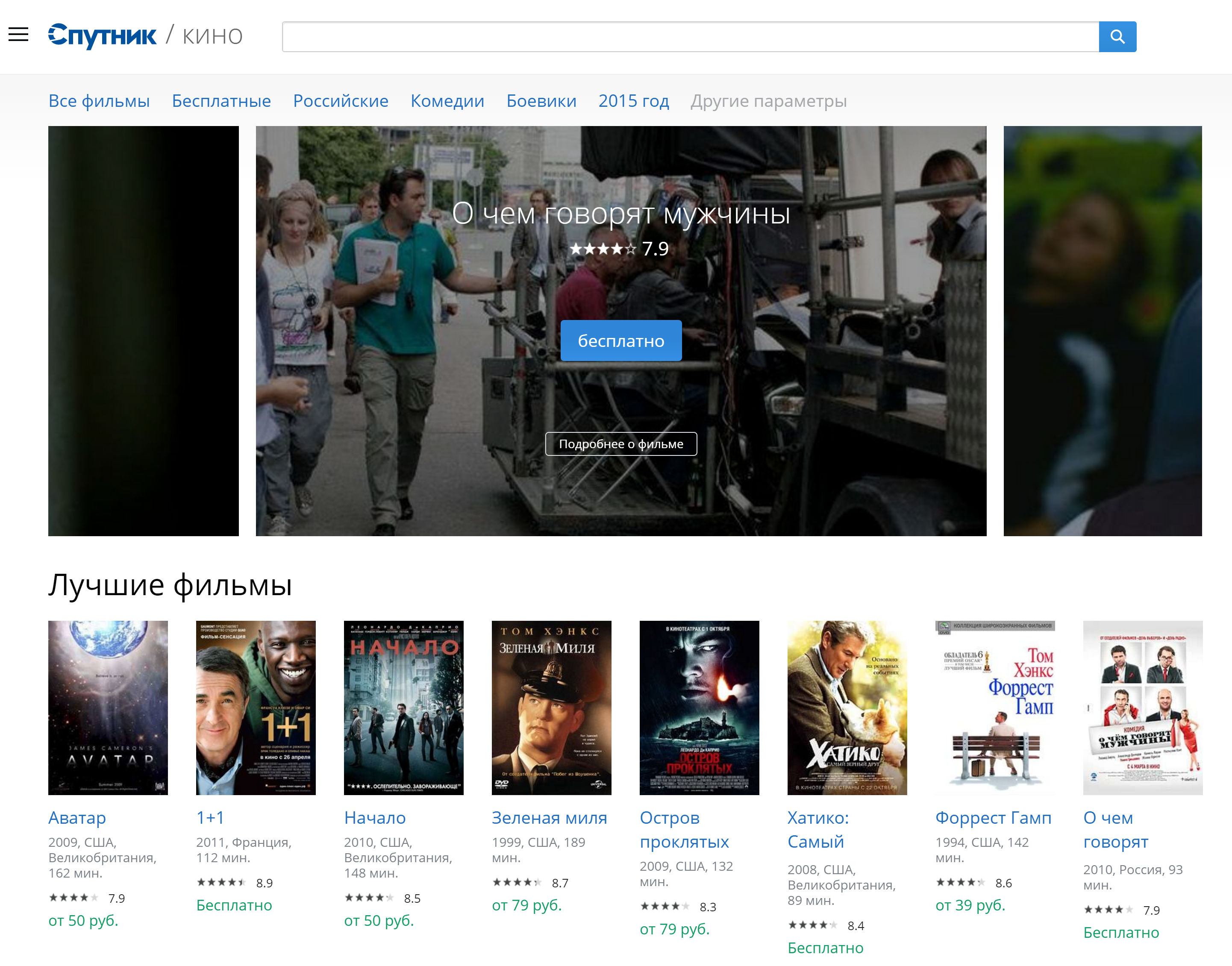Click Зеленая миля price от 79 руб.
Image resolution: width=1232 pixels, height=966 pixels.
526,905
